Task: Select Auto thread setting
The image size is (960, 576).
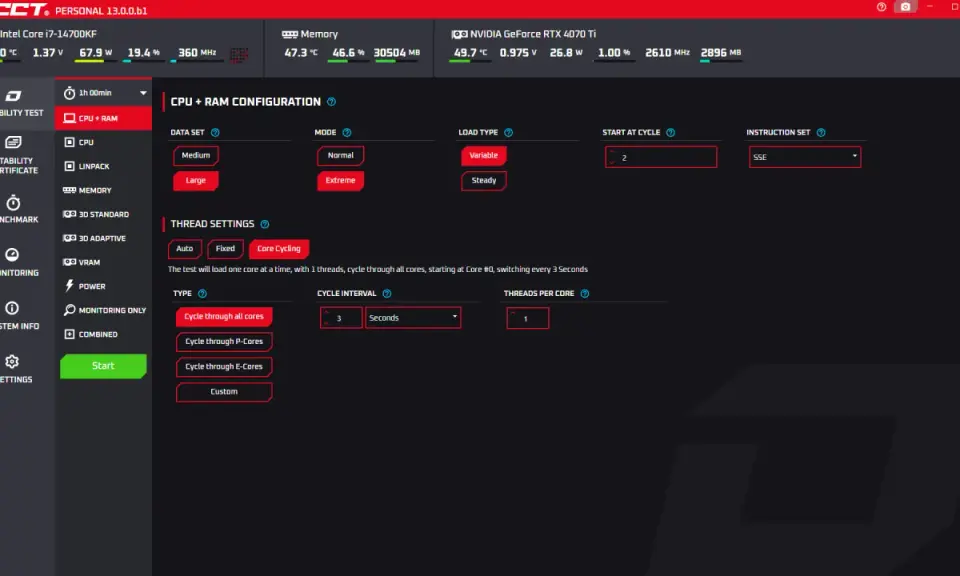Action: pos(185,249)
